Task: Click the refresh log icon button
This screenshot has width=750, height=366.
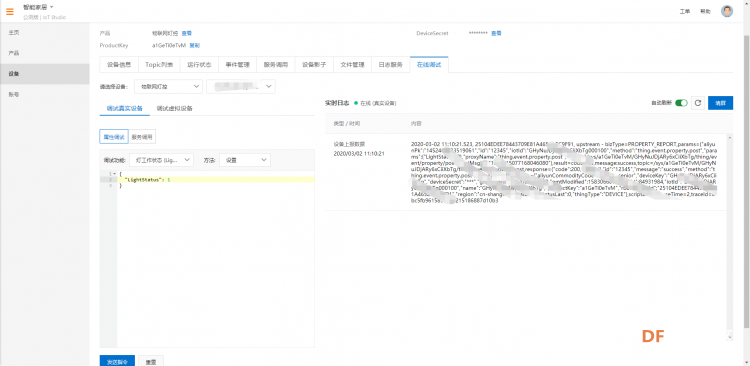Action: pos(697,103)
